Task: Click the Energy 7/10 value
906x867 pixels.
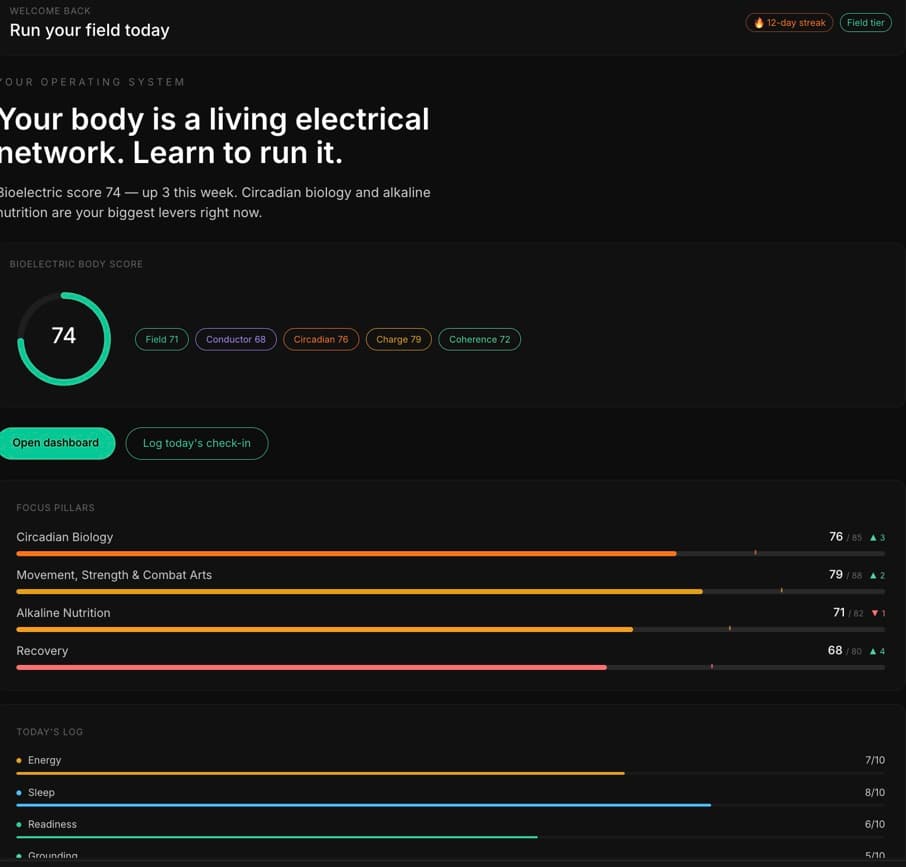Action: click(875, 760)
